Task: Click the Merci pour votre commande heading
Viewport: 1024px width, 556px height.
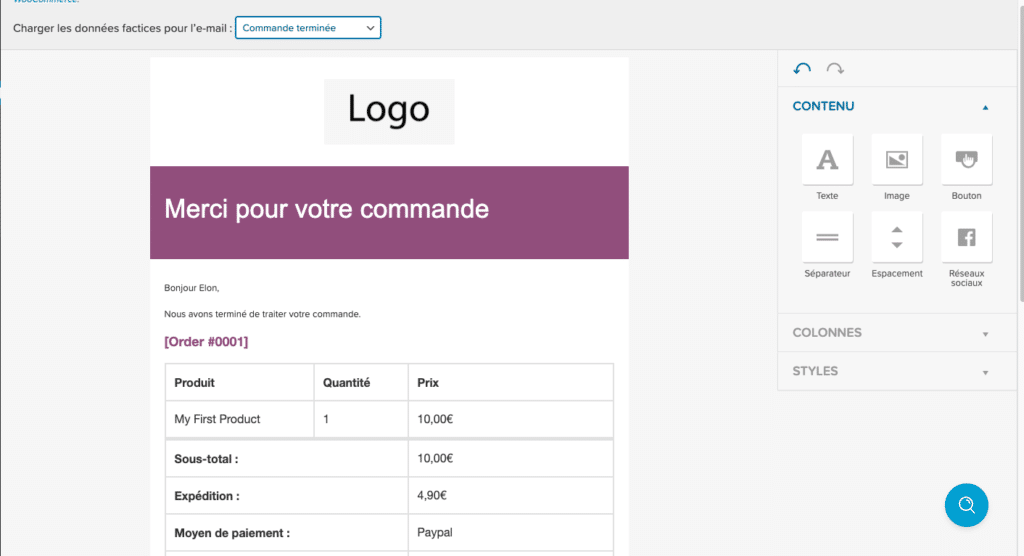Action: point(326,209)
